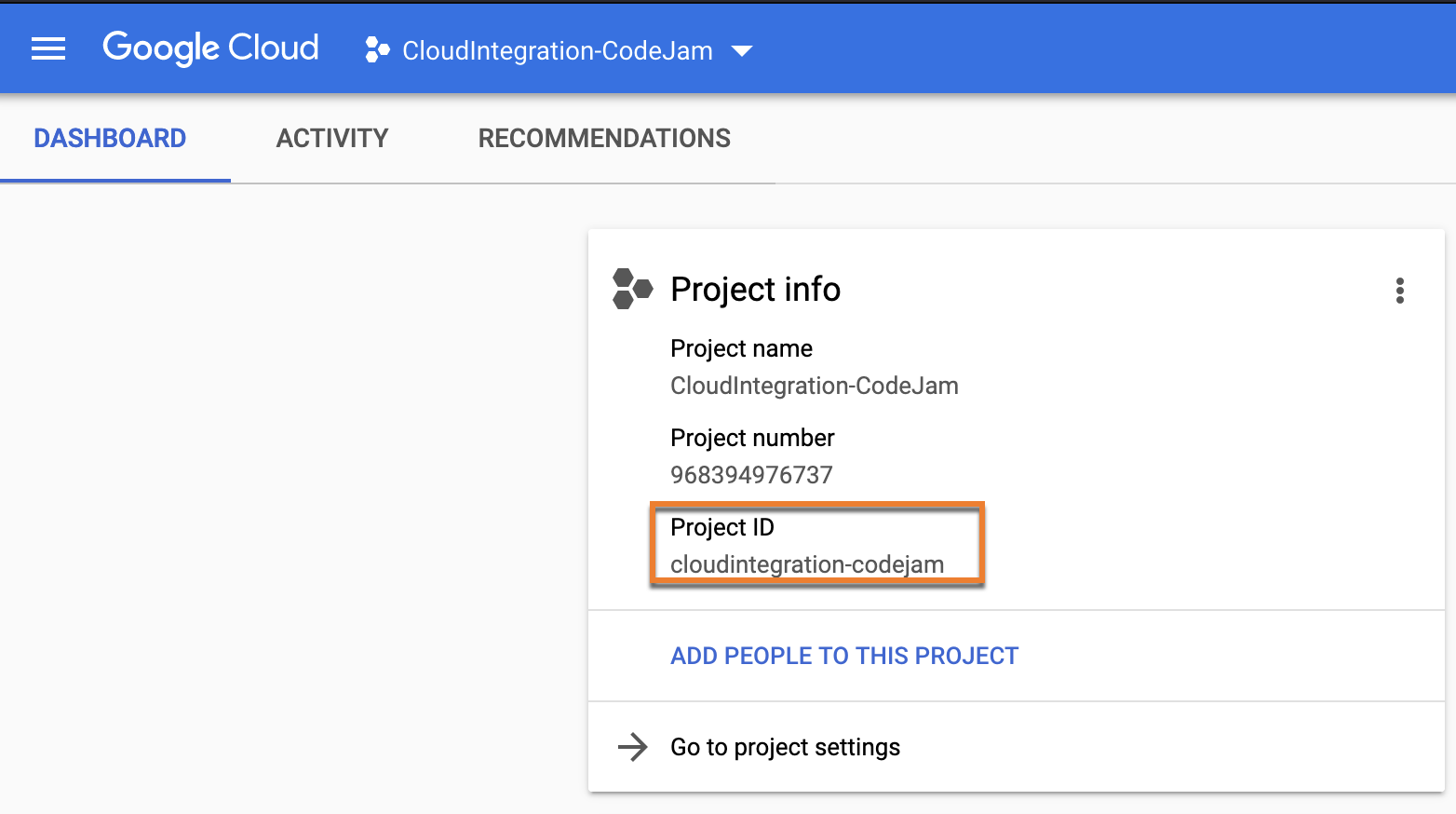This screenshot has width=1456, height=814.
Task: Click the Project info hexagon icon
Action: pos(633,289)
